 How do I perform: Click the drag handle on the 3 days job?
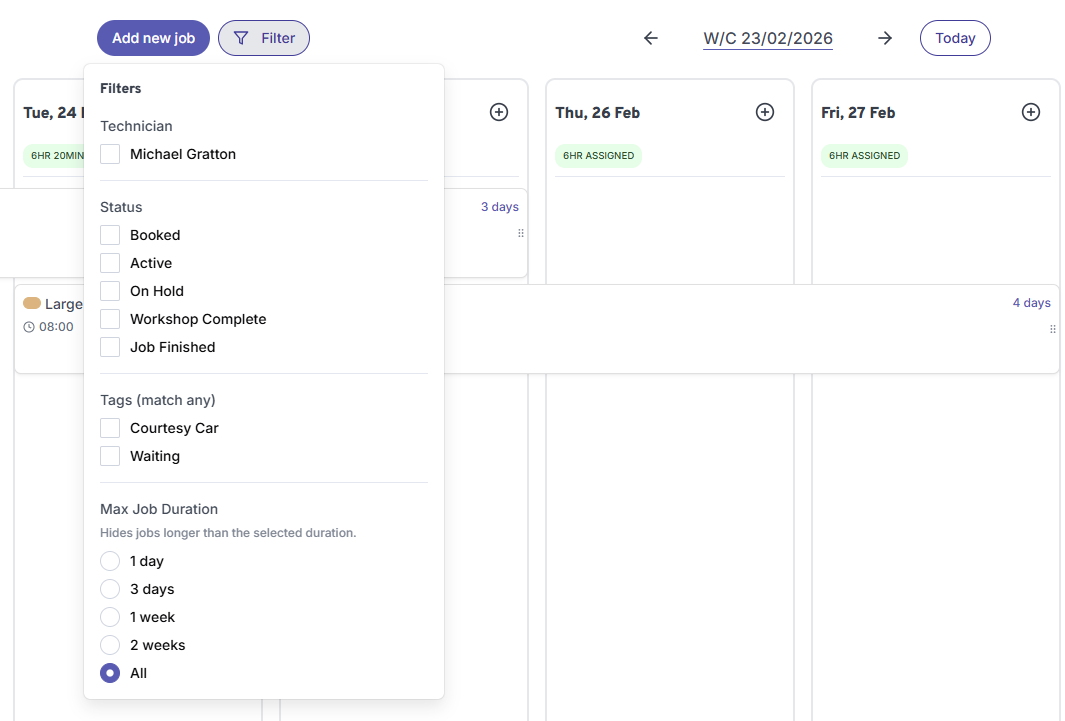coord(520,233)
